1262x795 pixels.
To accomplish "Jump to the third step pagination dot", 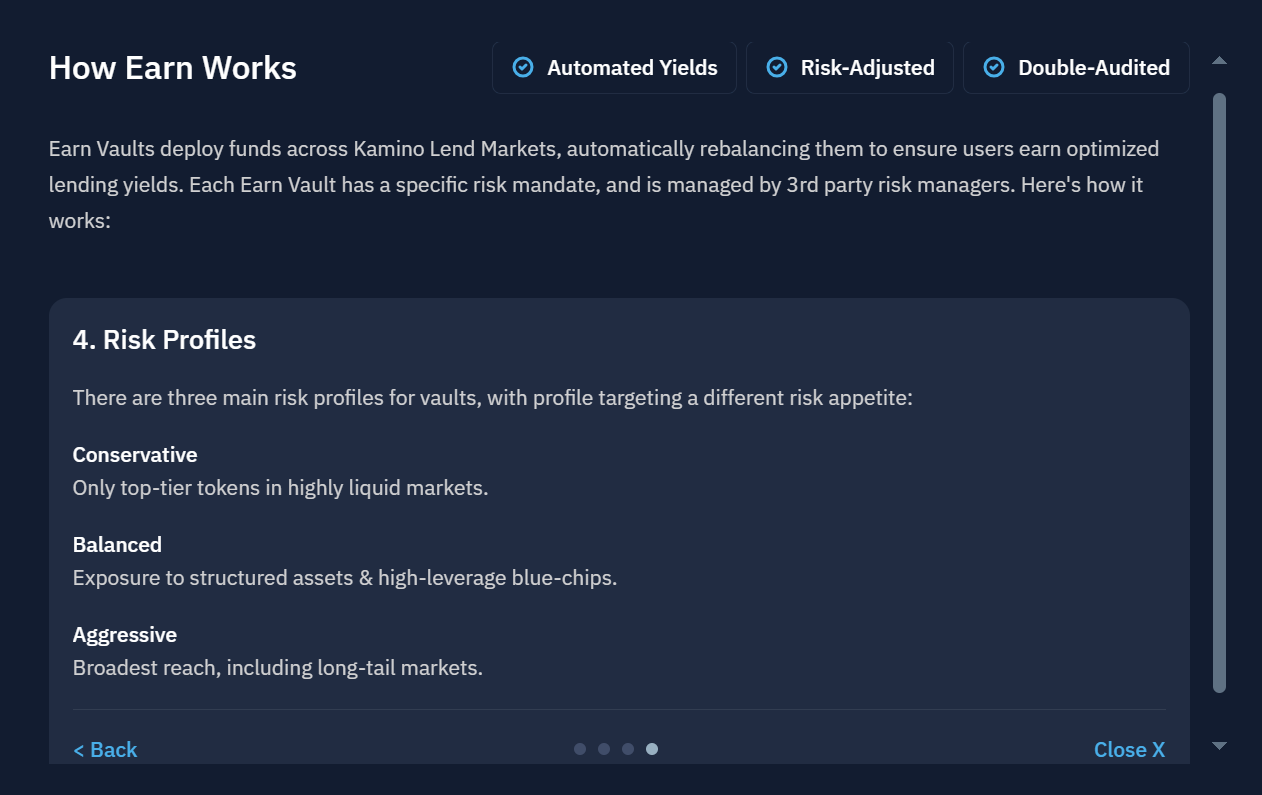I will point(628,749).
